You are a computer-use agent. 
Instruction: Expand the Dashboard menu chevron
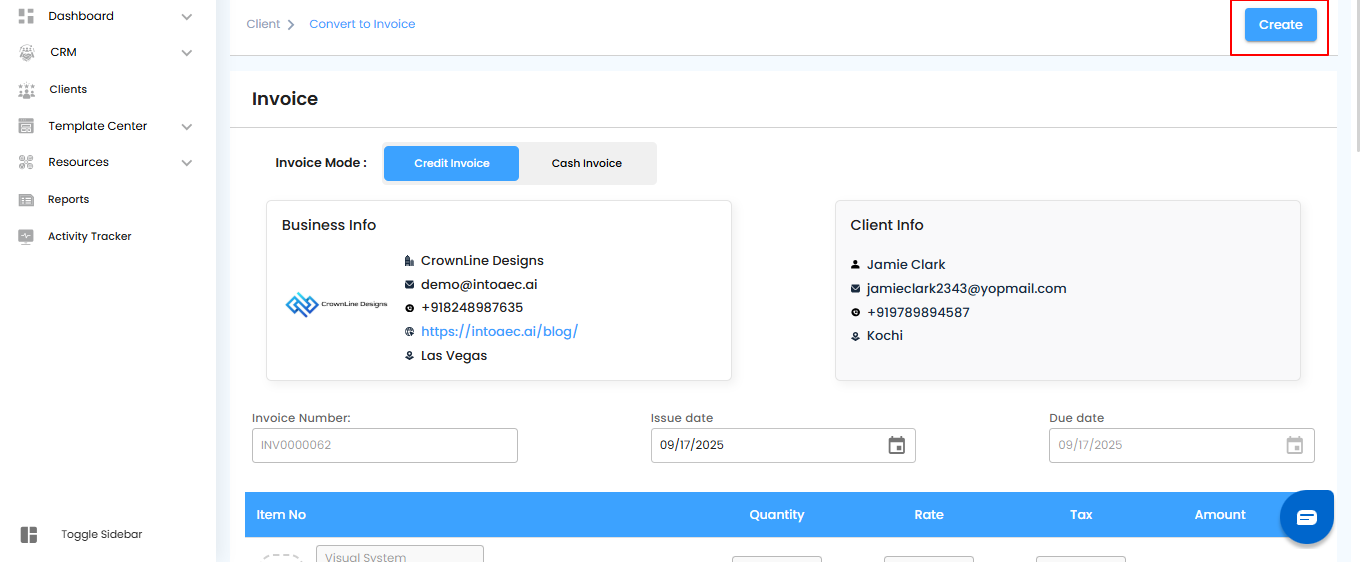tap(187, 17)
